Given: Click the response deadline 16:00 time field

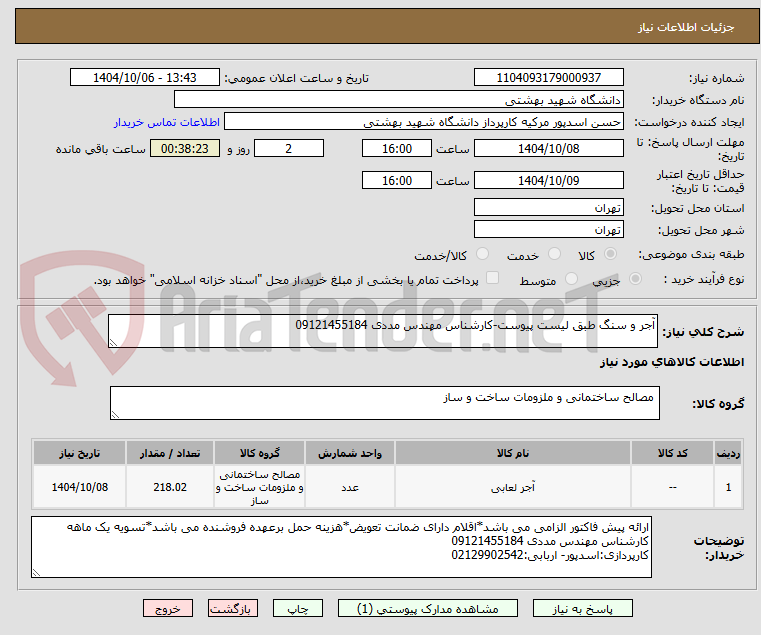Looking at the screenshot, I should click(x=397, y=148).
